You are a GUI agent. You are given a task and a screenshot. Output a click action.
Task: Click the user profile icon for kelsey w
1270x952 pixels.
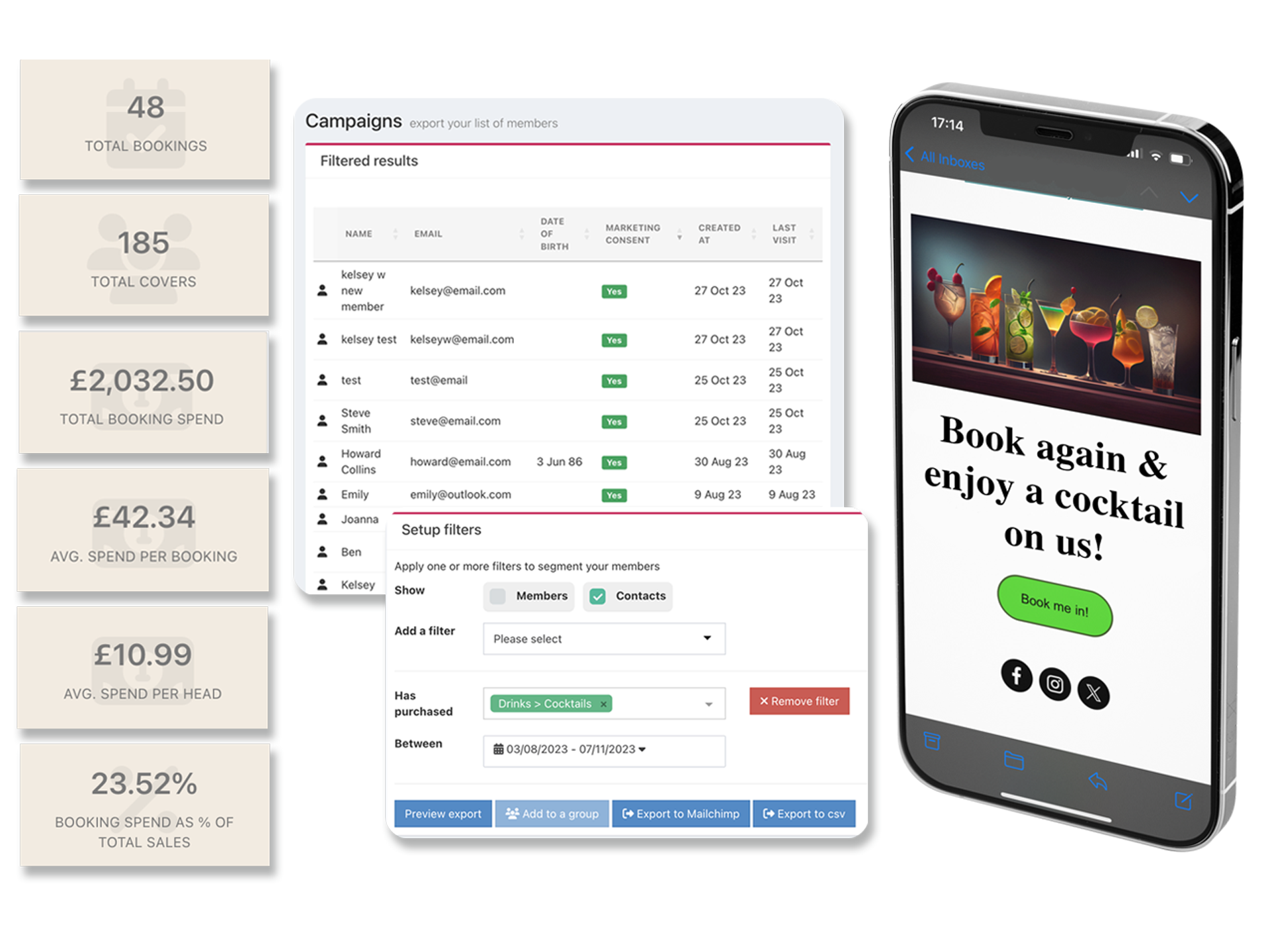coord(322,290)
